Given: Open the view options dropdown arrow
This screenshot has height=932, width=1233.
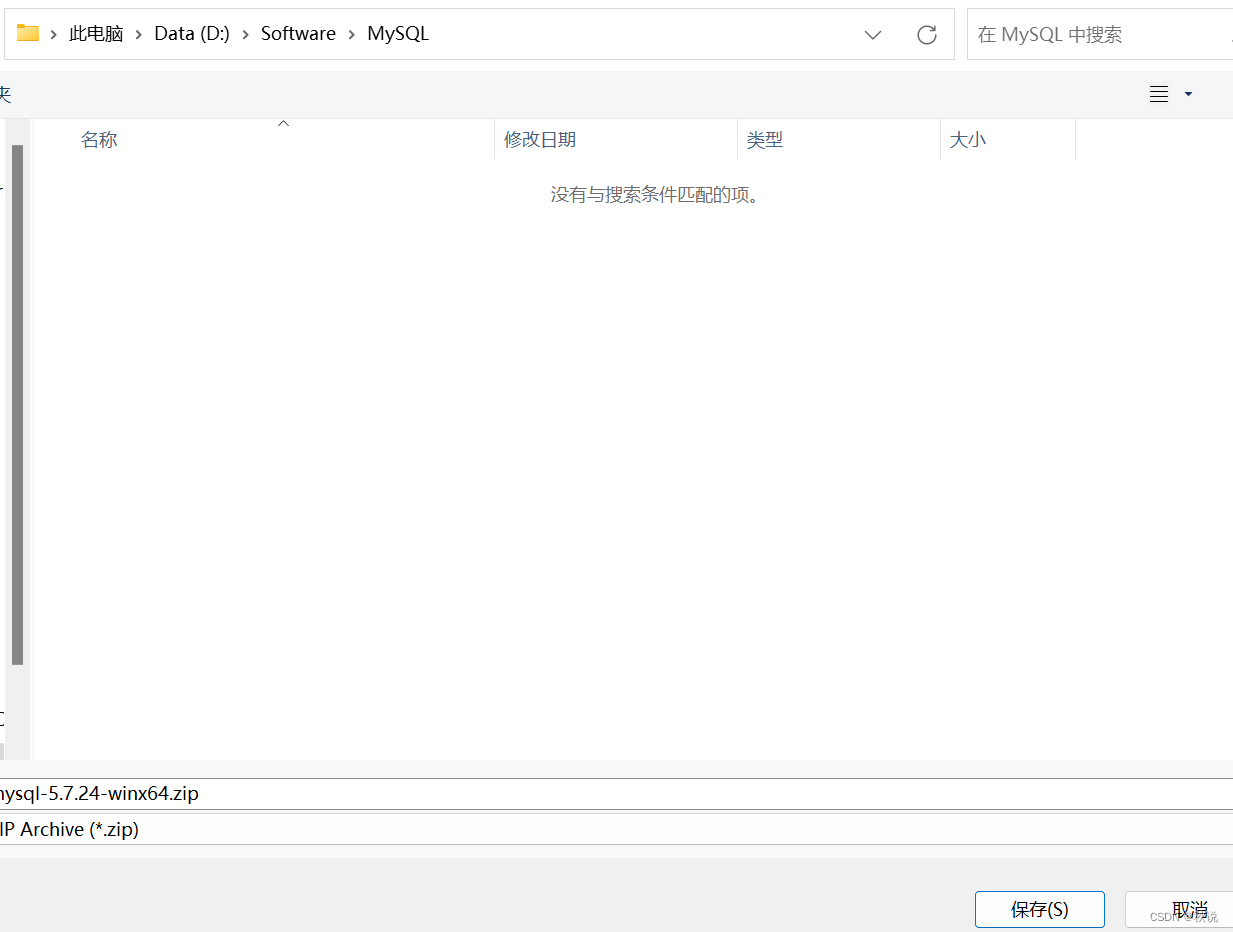Looking at the screenshot, I should 1188,94.
